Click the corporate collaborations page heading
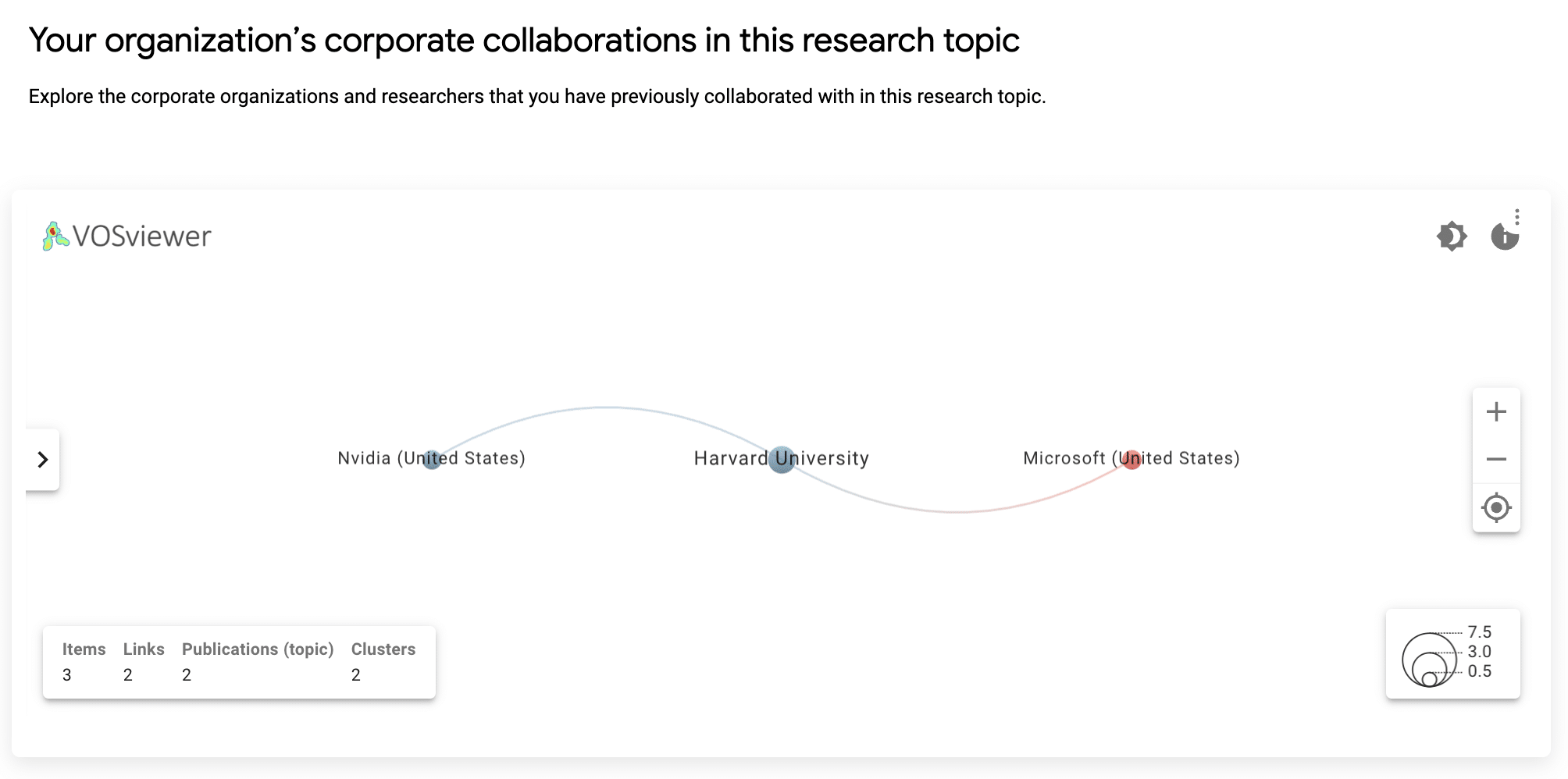This screenshot has width=1568, height=779. pos(524,41)
